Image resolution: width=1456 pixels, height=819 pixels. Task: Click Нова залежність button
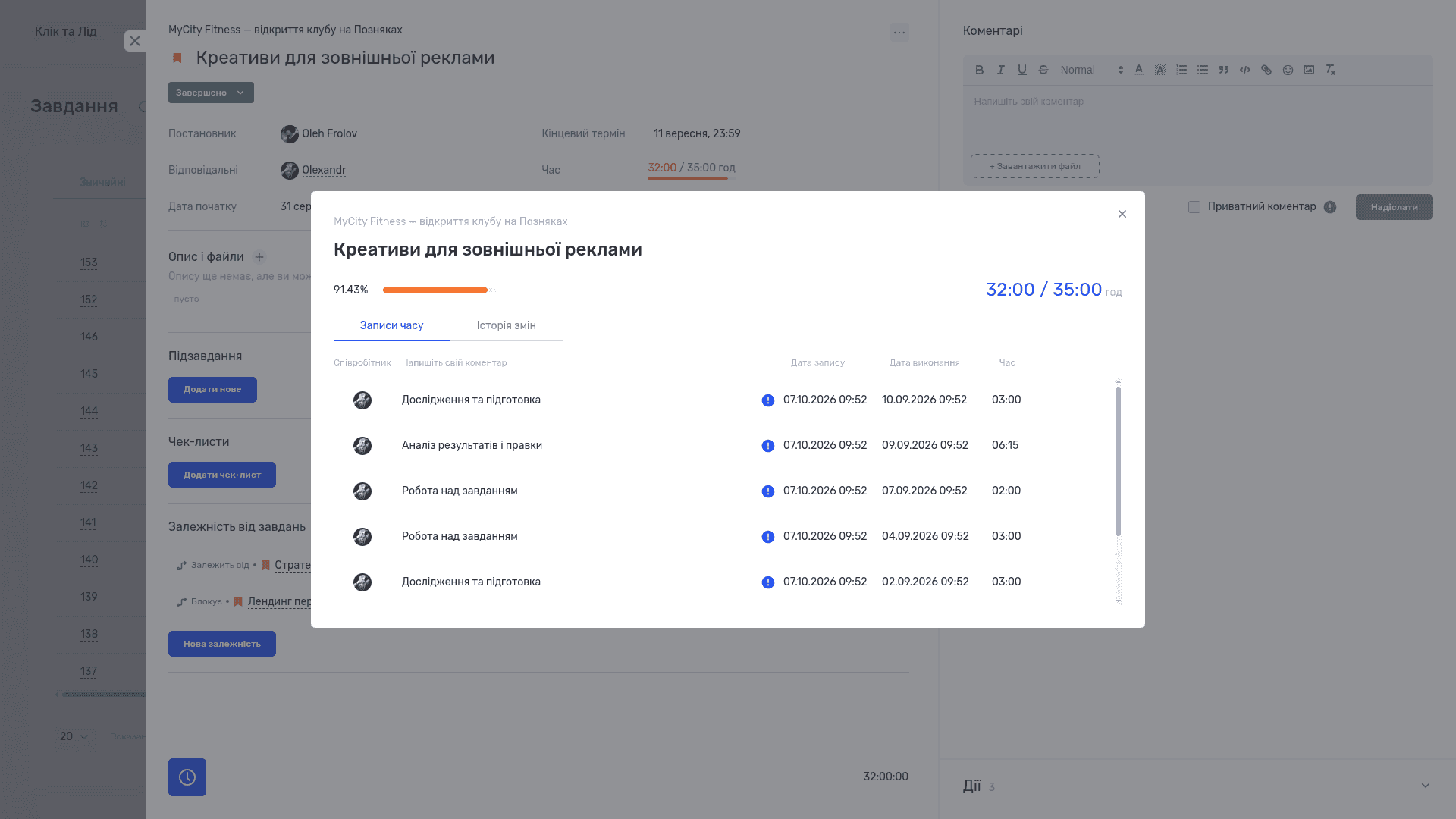pos(222,644)
